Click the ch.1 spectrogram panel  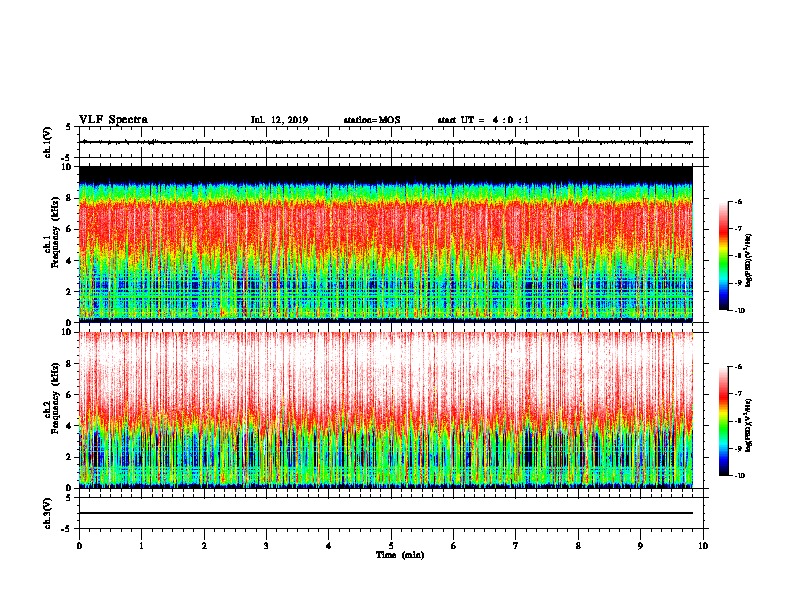386,244
